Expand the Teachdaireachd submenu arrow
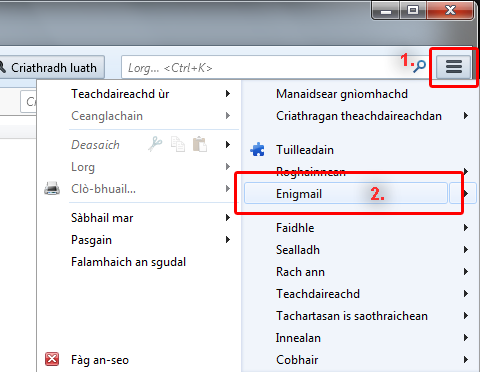480x372 pixels. 466,294
